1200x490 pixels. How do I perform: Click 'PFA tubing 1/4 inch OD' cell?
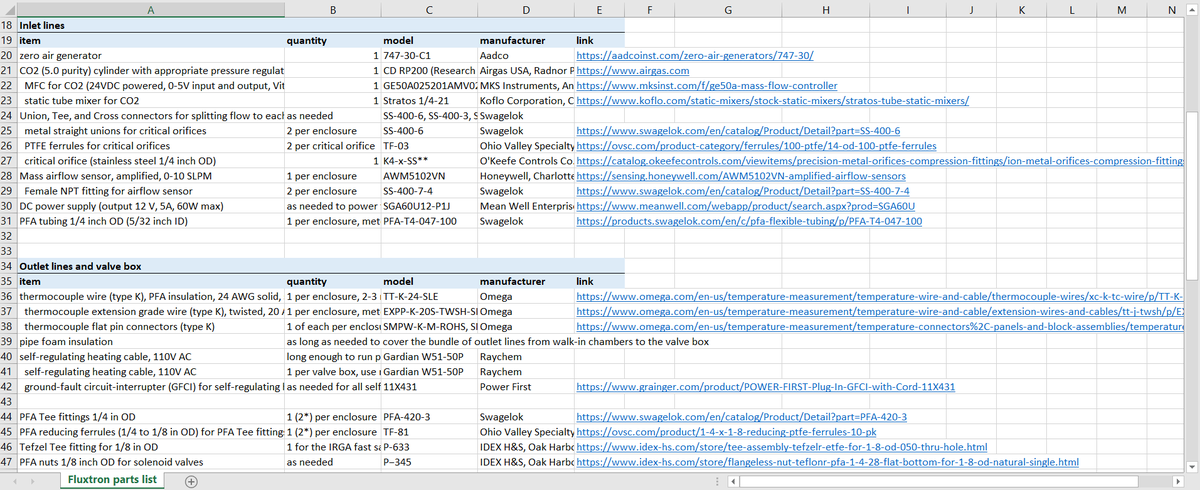(x=150, y=221)
